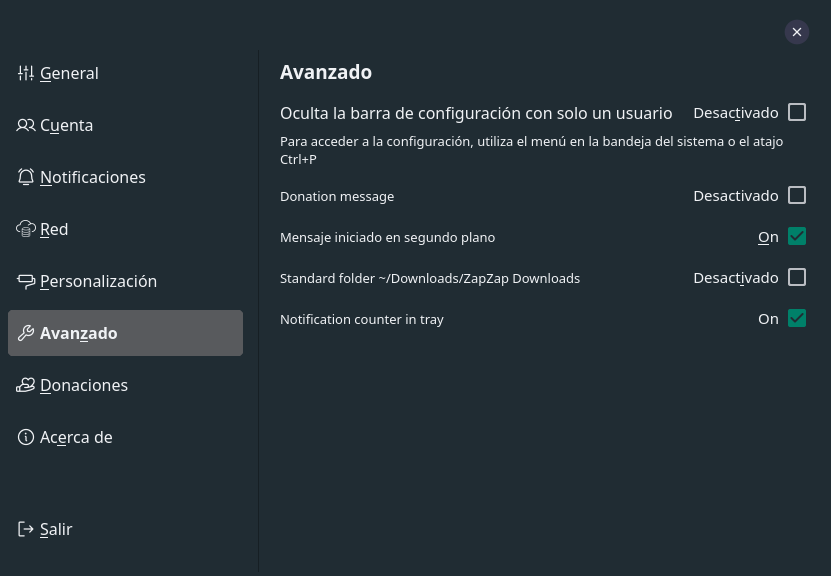The image size is (831, 576).
Task: Click the Notificaciones bell icon
Action: point(25,177)
